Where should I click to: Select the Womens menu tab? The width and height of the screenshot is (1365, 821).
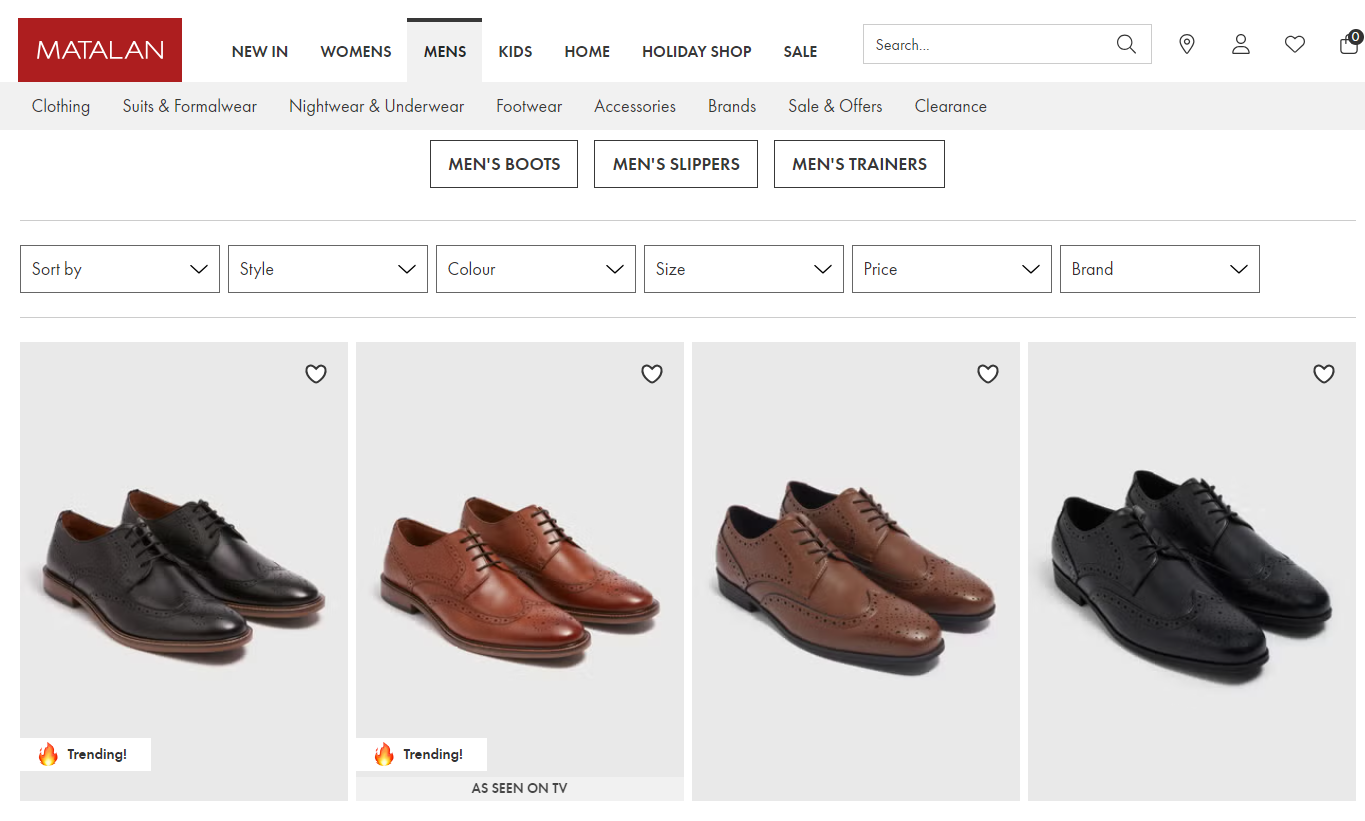[x=356, y=52]
